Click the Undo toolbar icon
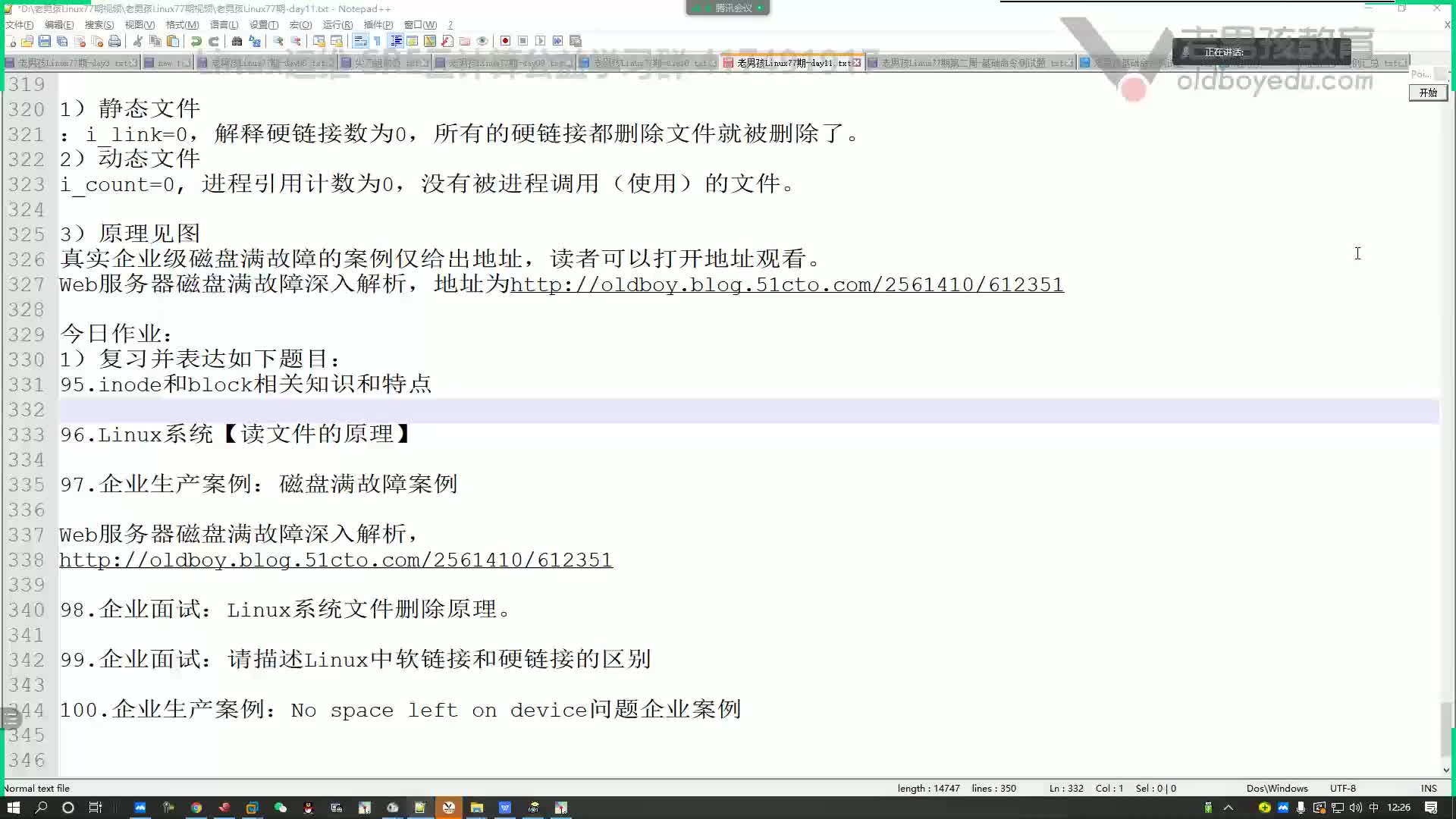This screenshot has height=819, width=1456. (196, 41)
